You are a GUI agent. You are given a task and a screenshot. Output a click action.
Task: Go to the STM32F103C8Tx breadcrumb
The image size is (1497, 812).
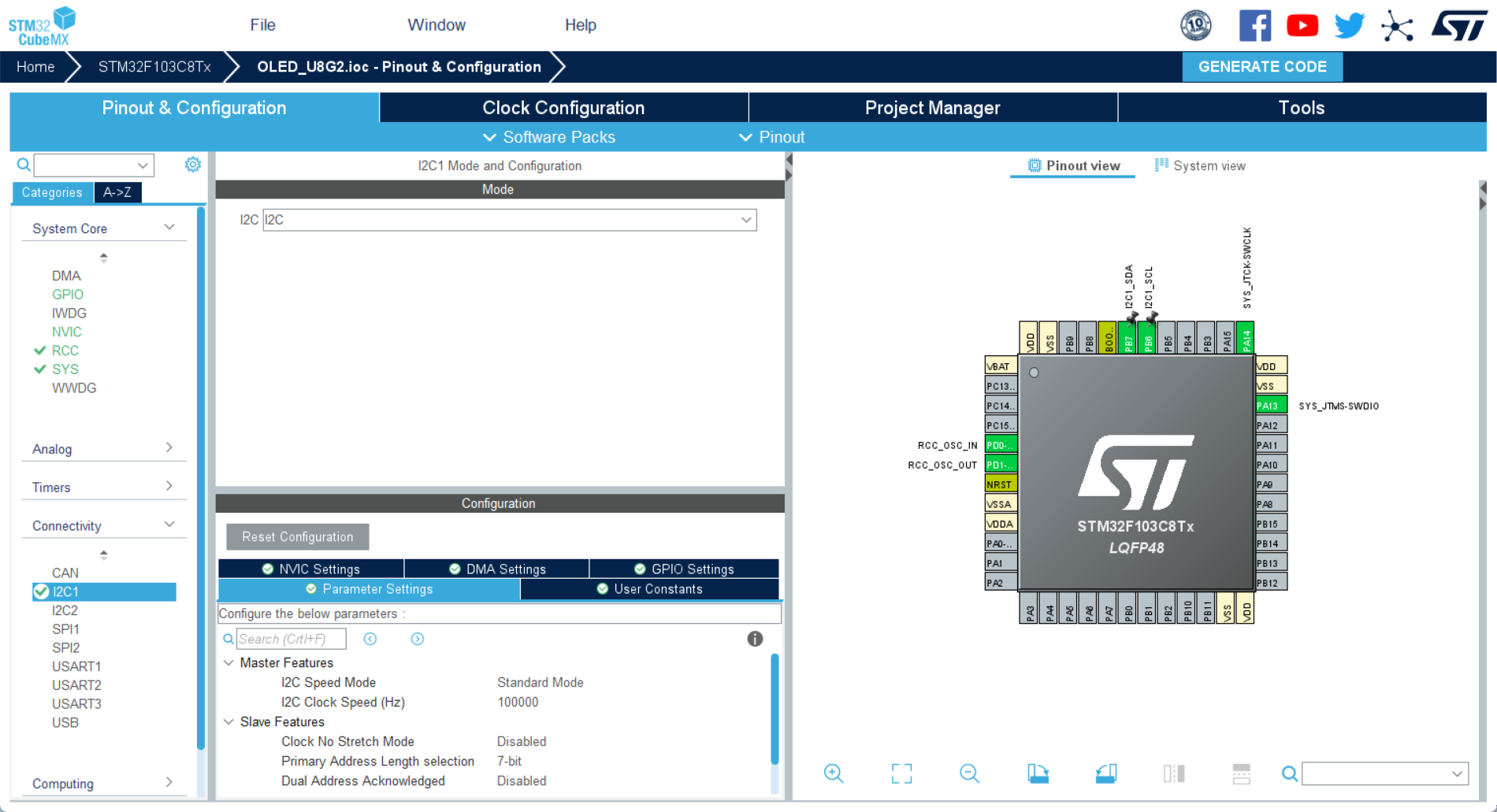pos(154,67)
